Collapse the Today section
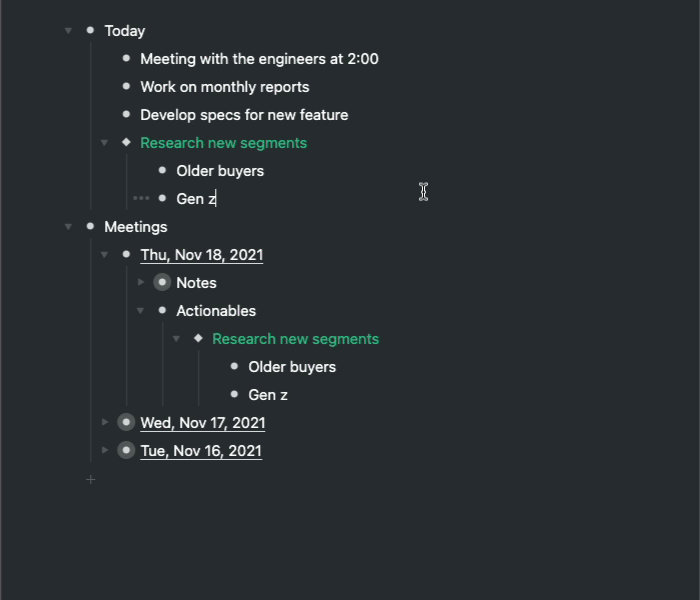Image resolution: width=700 pixels, height=600 pixels. pyautogui.click(x=68, y=31)
